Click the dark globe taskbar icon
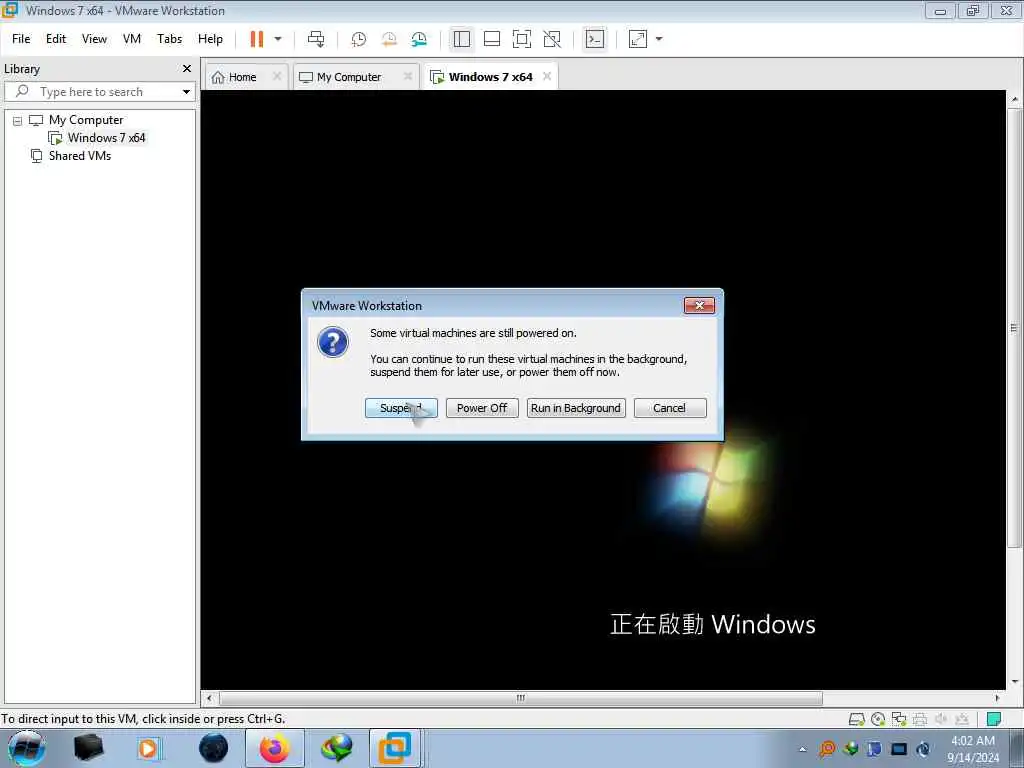The height and width of the screenshot is (768, 1024). [x=214, y=748]
